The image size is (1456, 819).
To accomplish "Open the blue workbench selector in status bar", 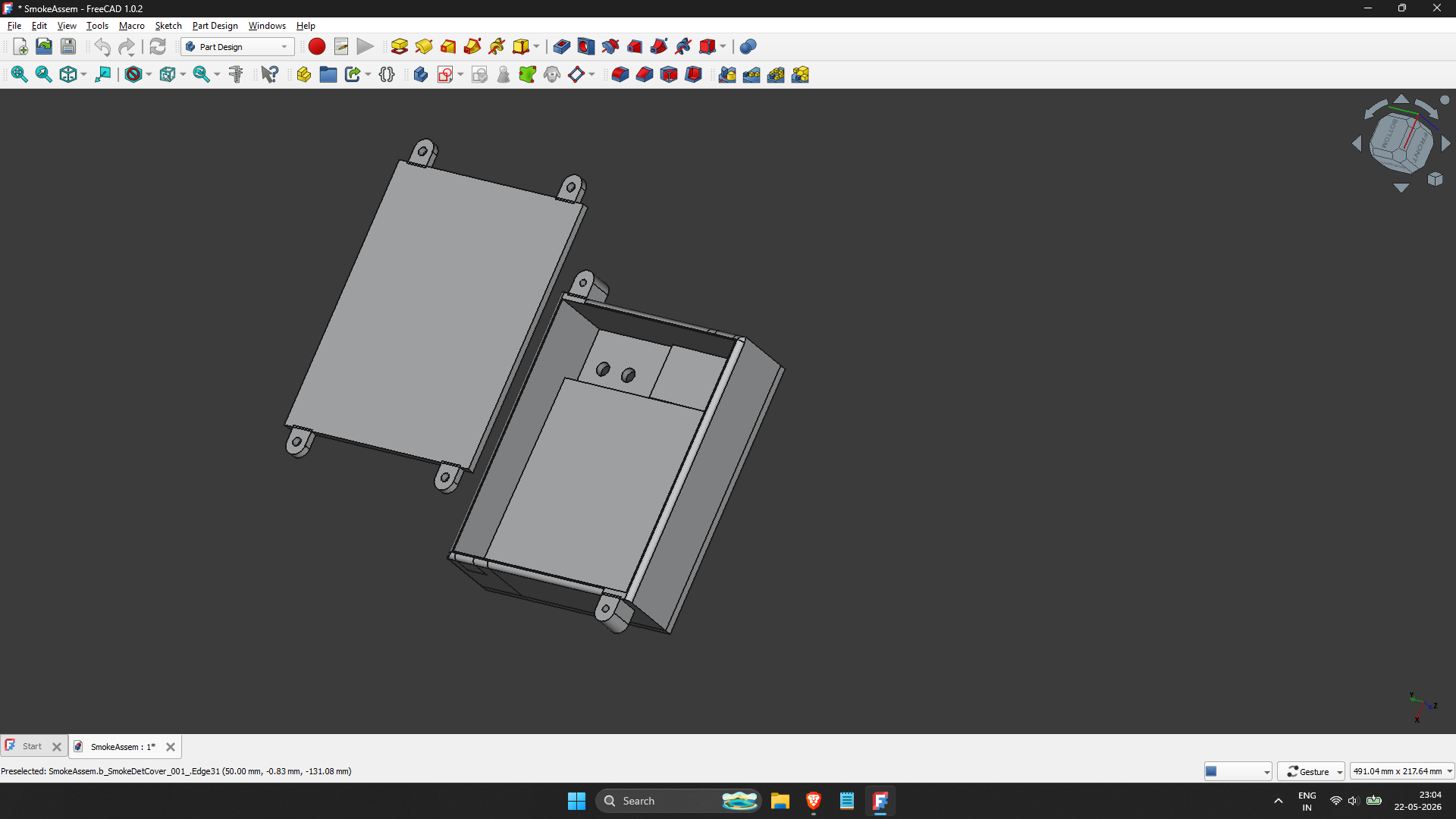I will click(1238, 771).
